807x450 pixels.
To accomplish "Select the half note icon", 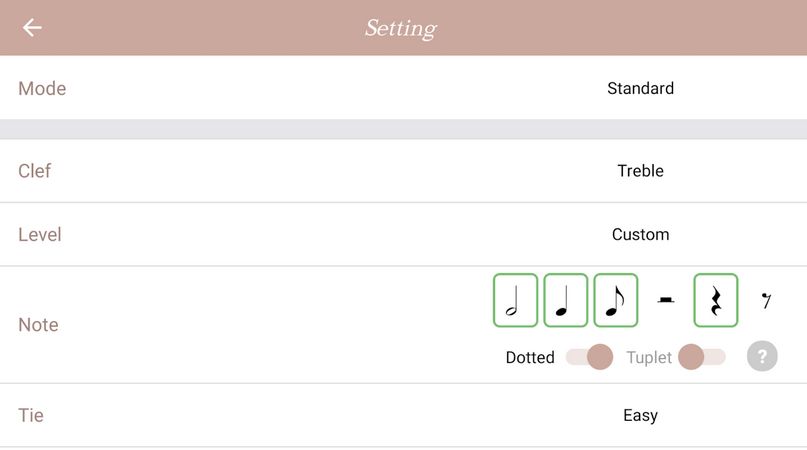I will (x=515, y=300).
